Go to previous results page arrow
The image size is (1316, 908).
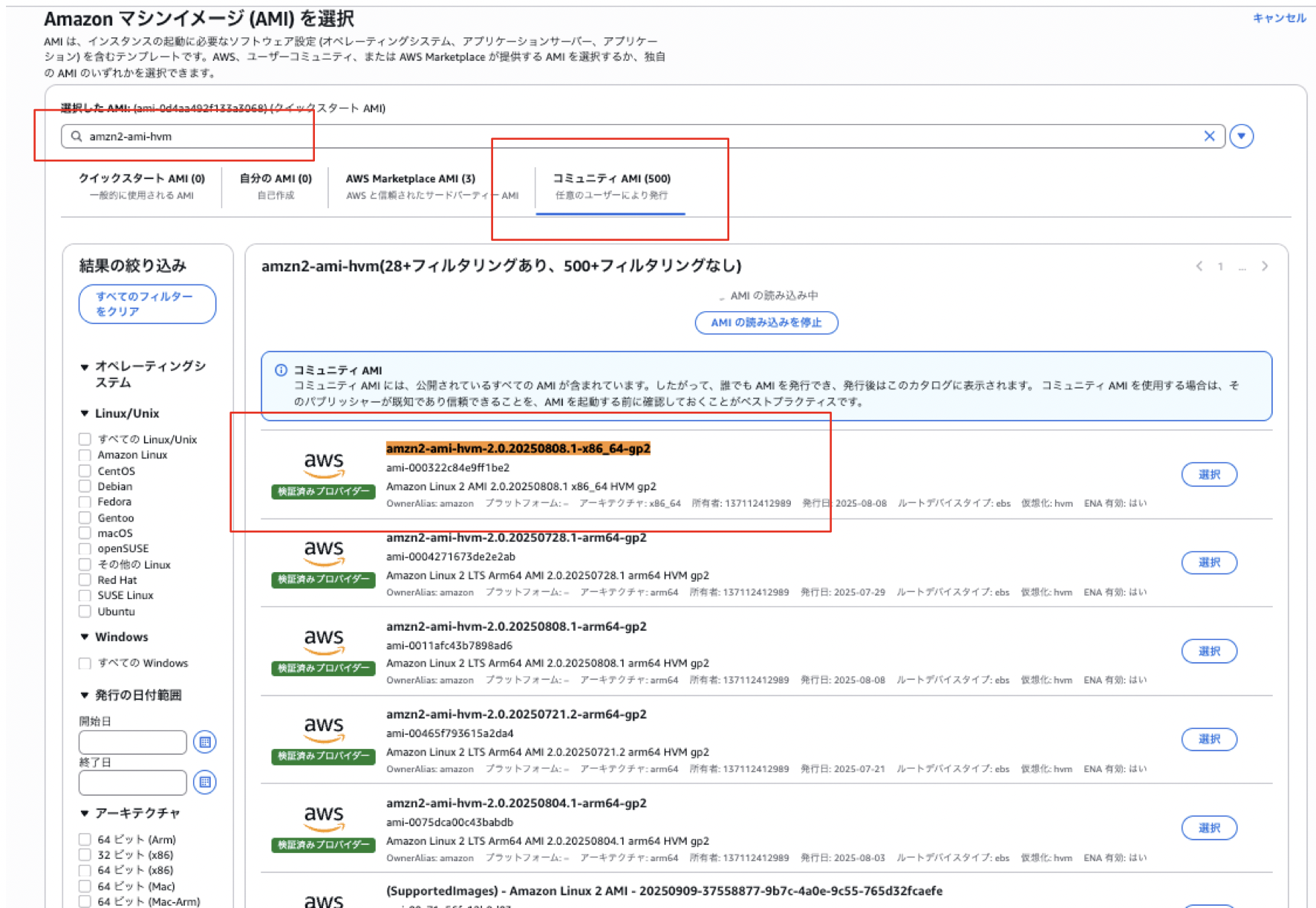tap(1199, 266)
